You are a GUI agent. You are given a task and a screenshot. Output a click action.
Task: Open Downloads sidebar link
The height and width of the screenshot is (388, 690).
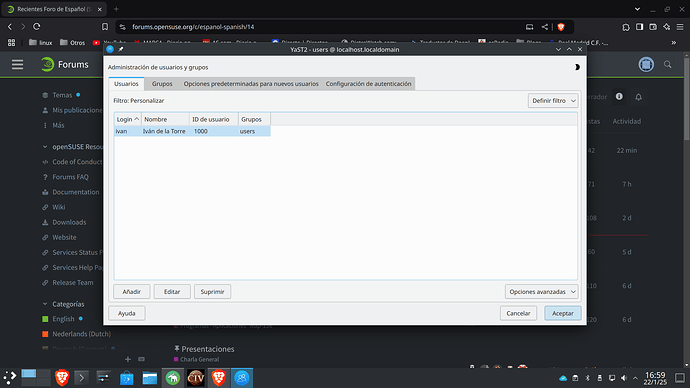tap(69, 222)
